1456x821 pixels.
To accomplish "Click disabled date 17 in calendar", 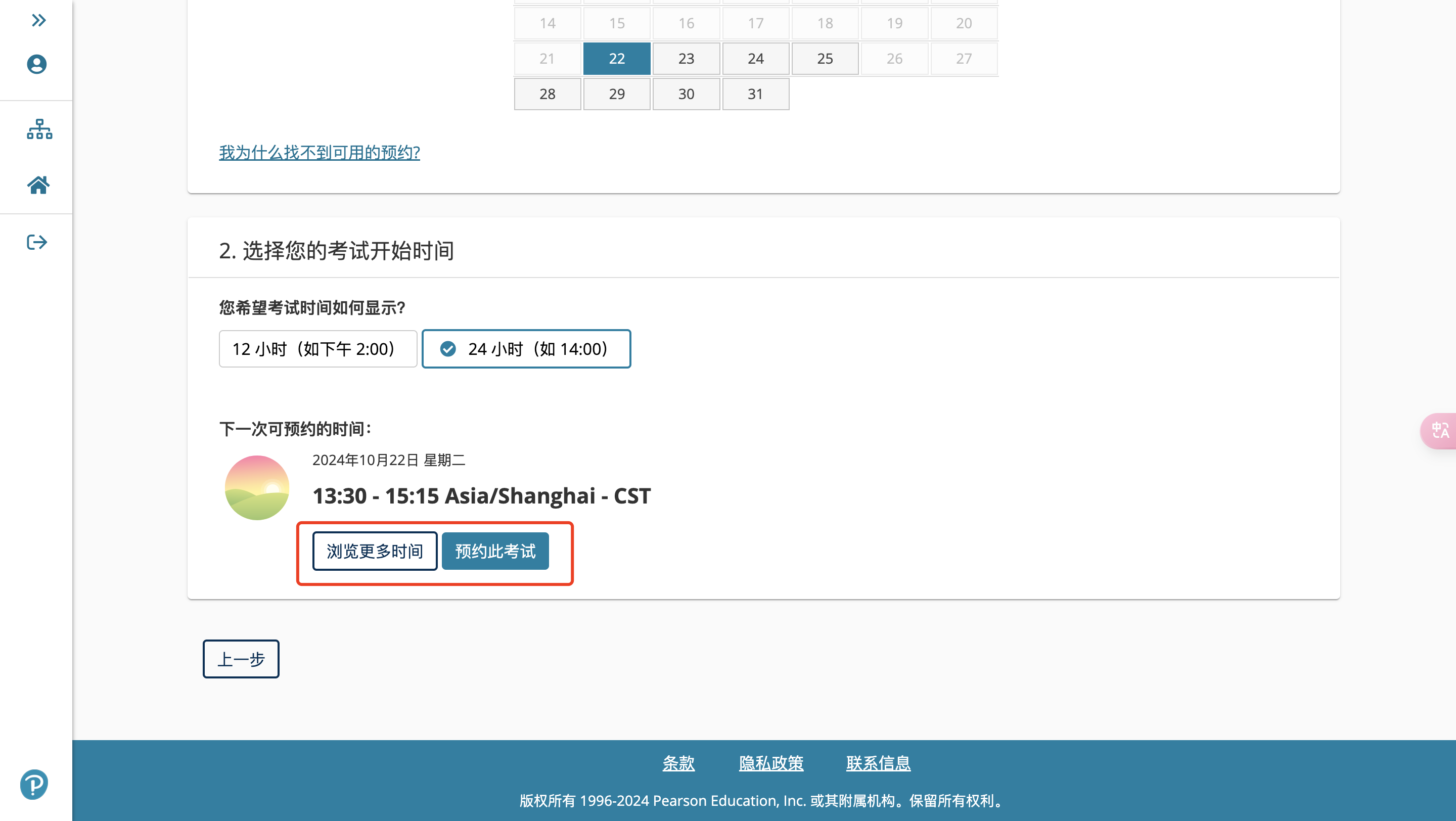I will pyautogui.click(x=756, y=23).
